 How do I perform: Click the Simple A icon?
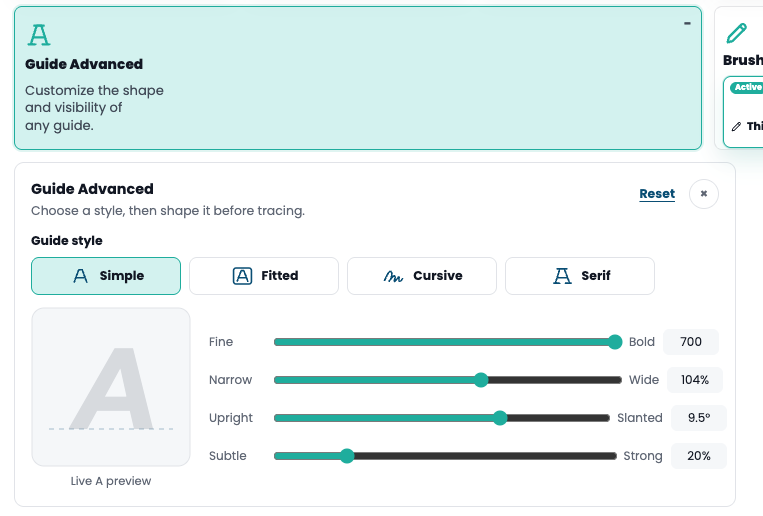coord(80,276)
